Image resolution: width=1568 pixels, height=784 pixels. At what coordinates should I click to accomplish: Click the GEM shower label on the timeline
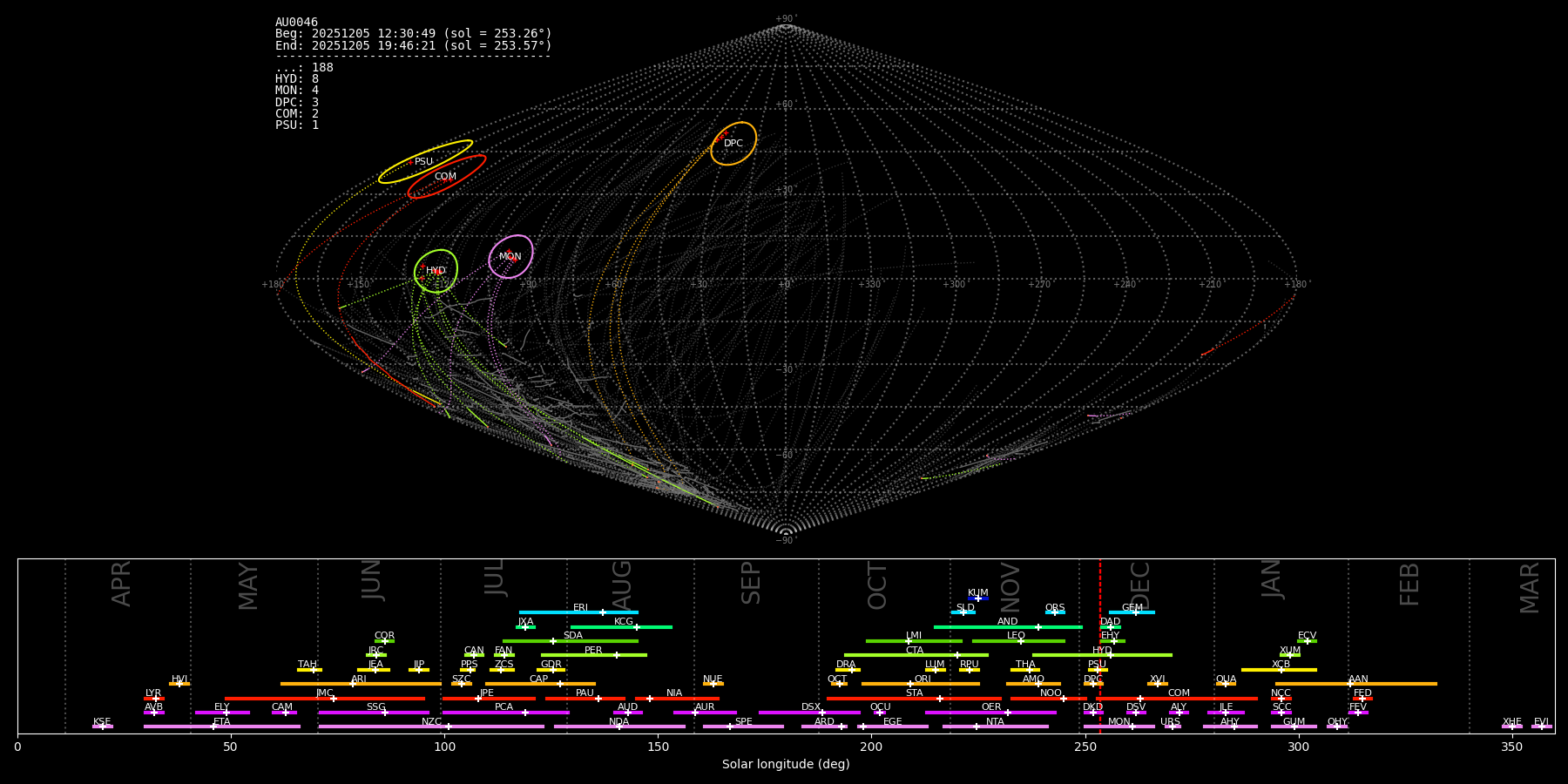(x=1132, y=608)
